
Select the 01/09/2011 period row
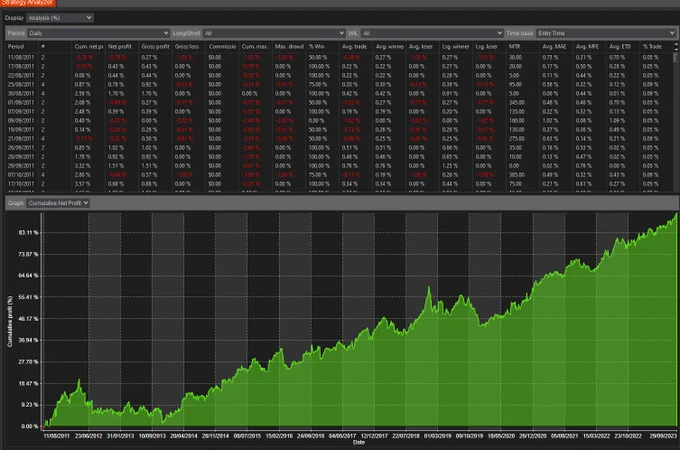(x=339, y=102)
